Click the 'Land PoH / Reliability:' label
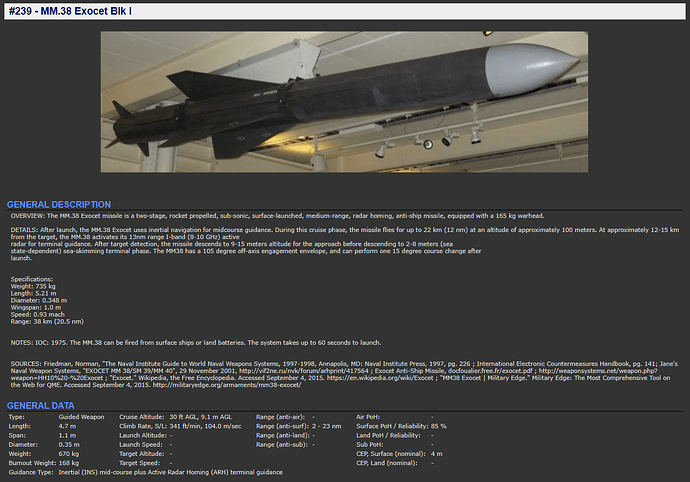The height and width of the screenshot is (482, 690). coord(388,435)
